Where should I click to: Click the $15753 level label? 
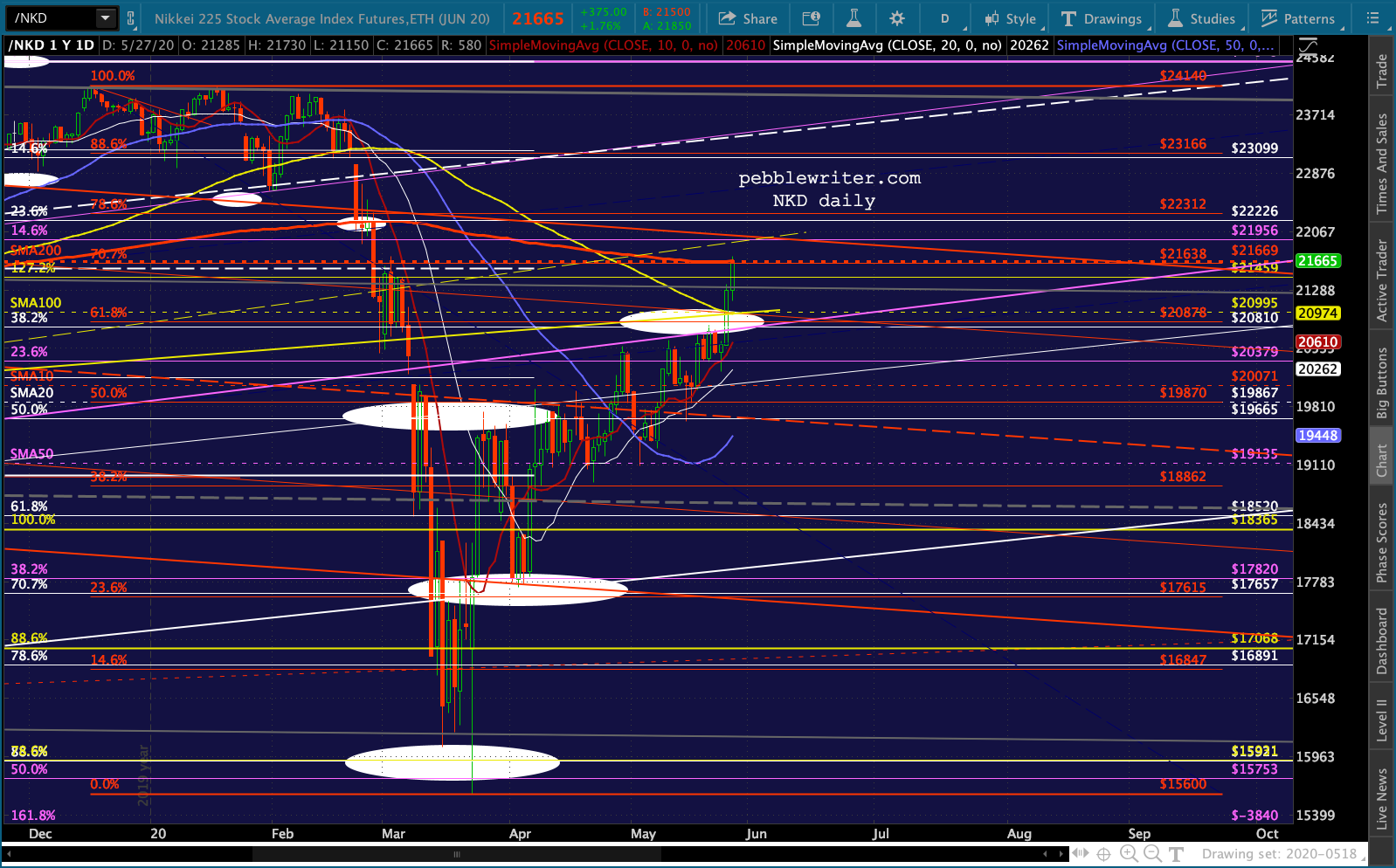point(1254,769)
